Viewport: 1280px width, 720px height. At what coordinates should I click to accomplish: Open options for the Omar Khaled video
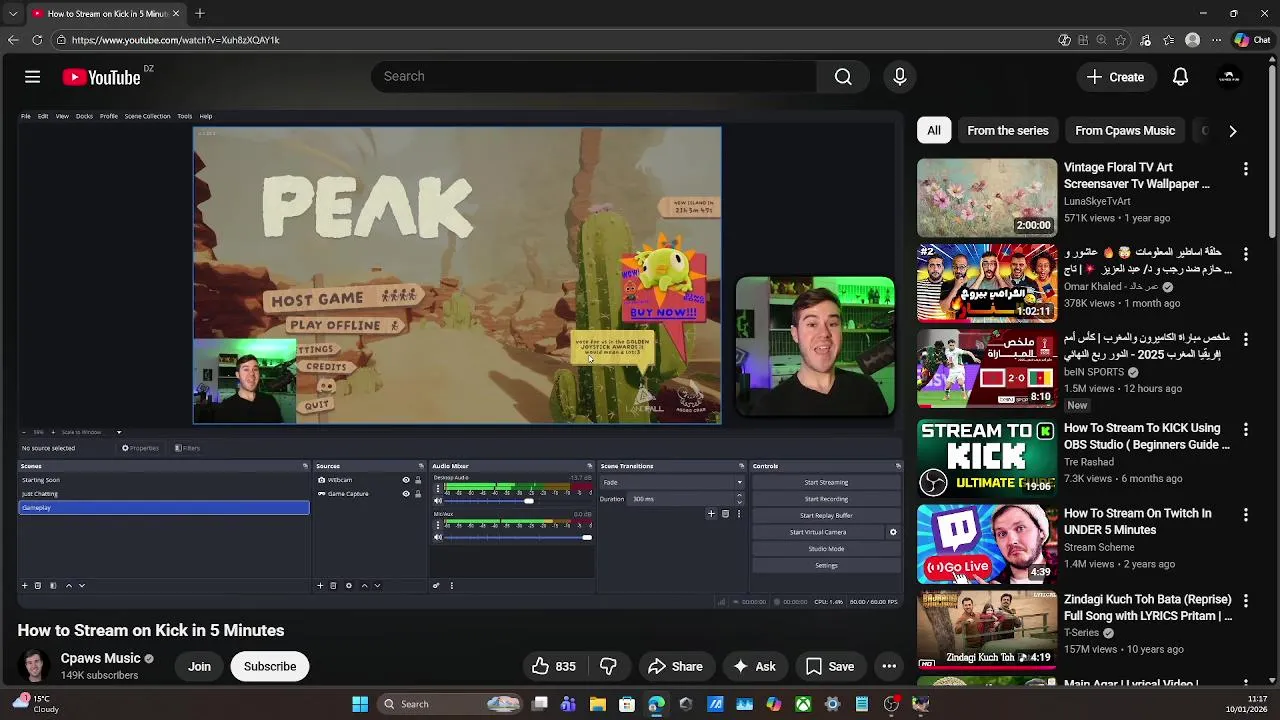coord(1245,254)
